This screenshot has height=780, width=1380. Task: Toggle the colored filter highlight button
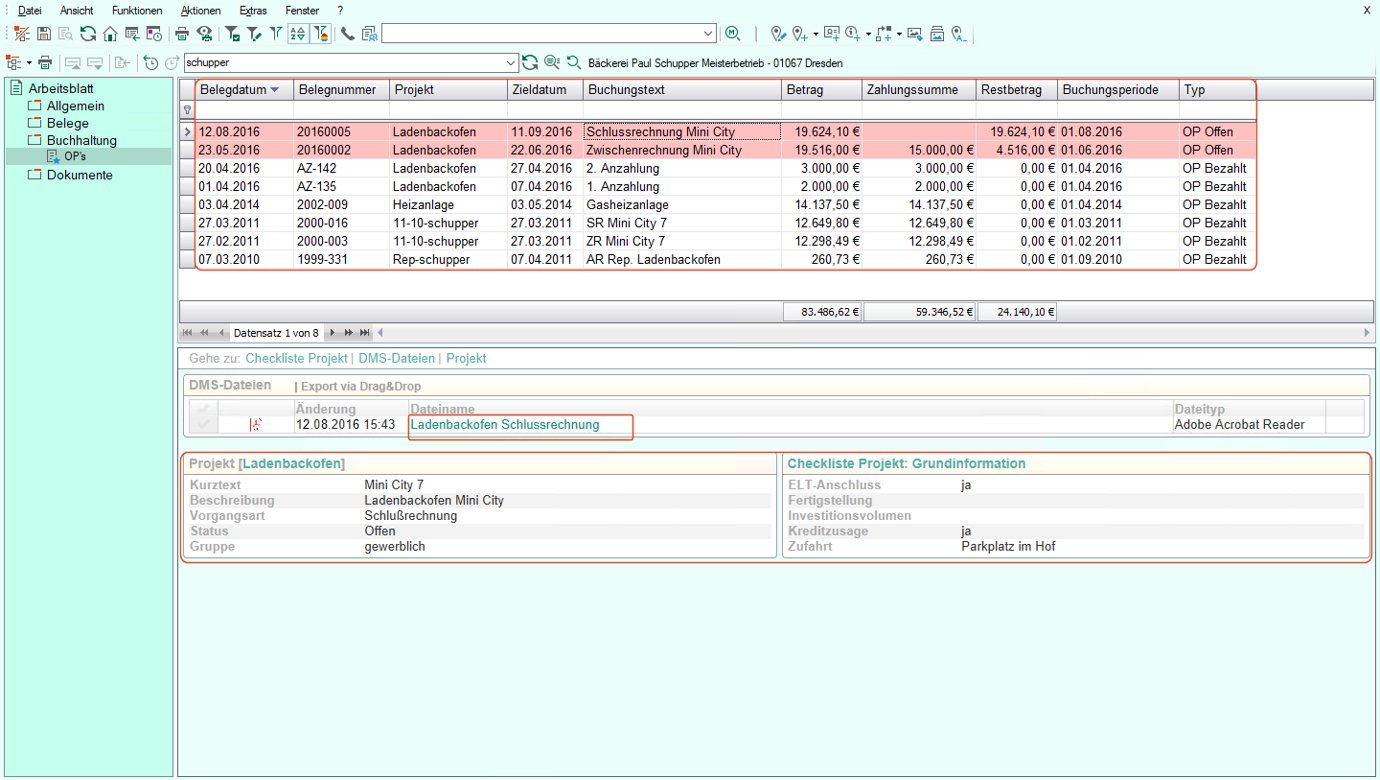321,34
